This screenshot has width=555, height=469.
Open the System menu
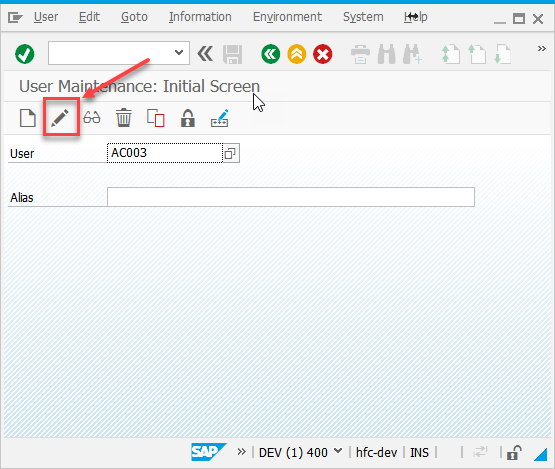tap(363, 17)
